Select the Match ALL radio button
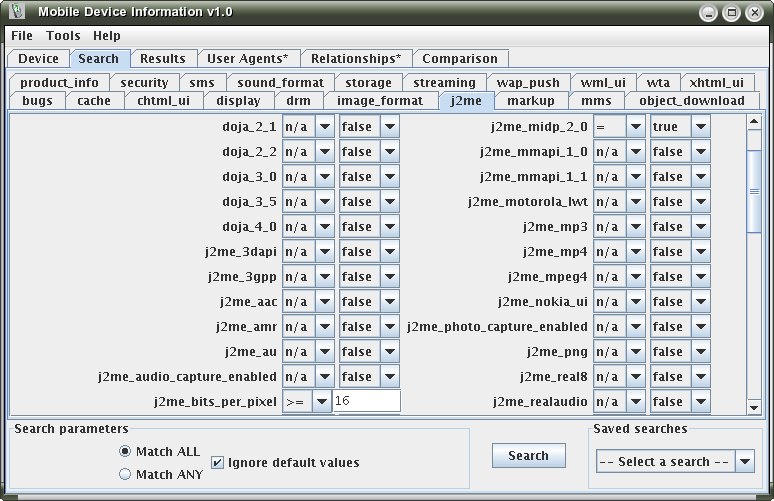 tap(125, 452)
